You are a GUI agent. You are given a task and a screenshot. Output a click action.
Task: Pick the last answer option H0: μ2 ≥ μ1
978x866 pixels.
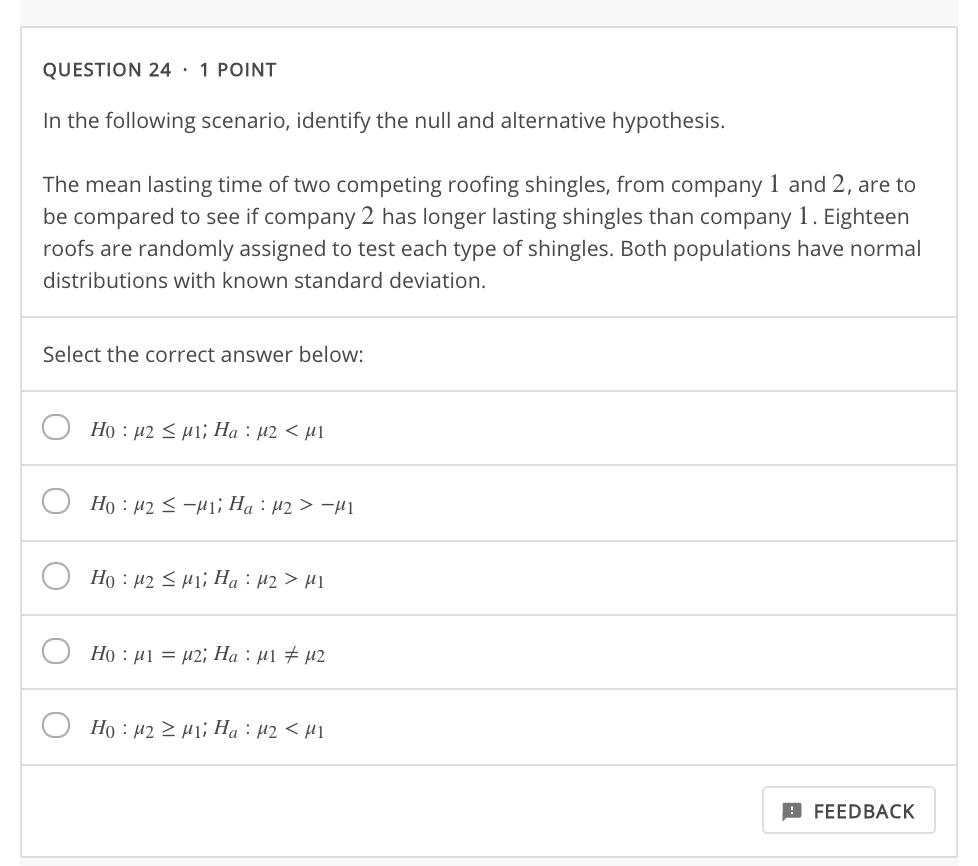210,728
